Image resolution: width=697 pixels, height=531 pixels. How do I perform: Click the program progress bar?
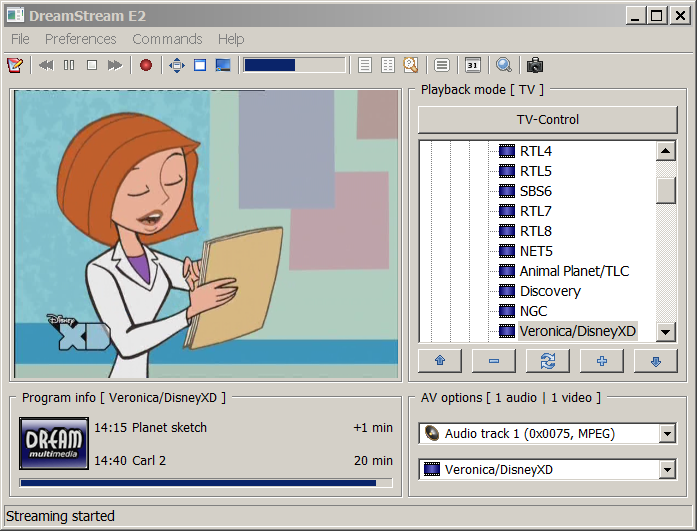[x=206, y=483]
